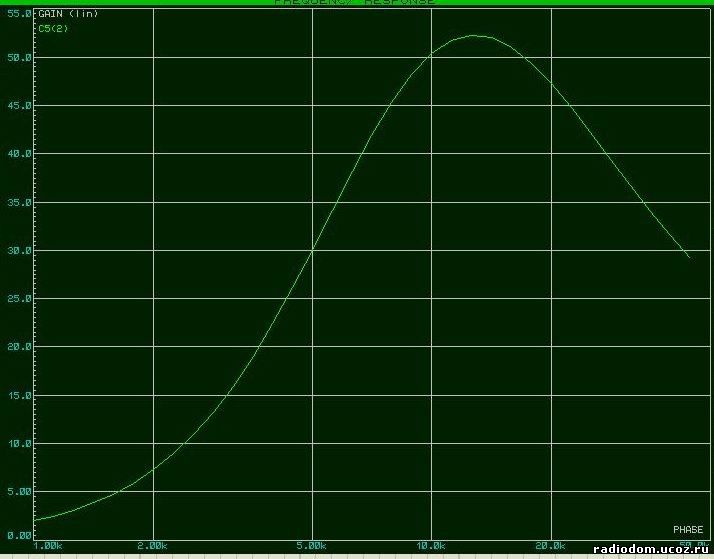
Task: Click the FREQUENCY RESPONSE title bar
Action: pyautogui.click(x=355, y=2)
